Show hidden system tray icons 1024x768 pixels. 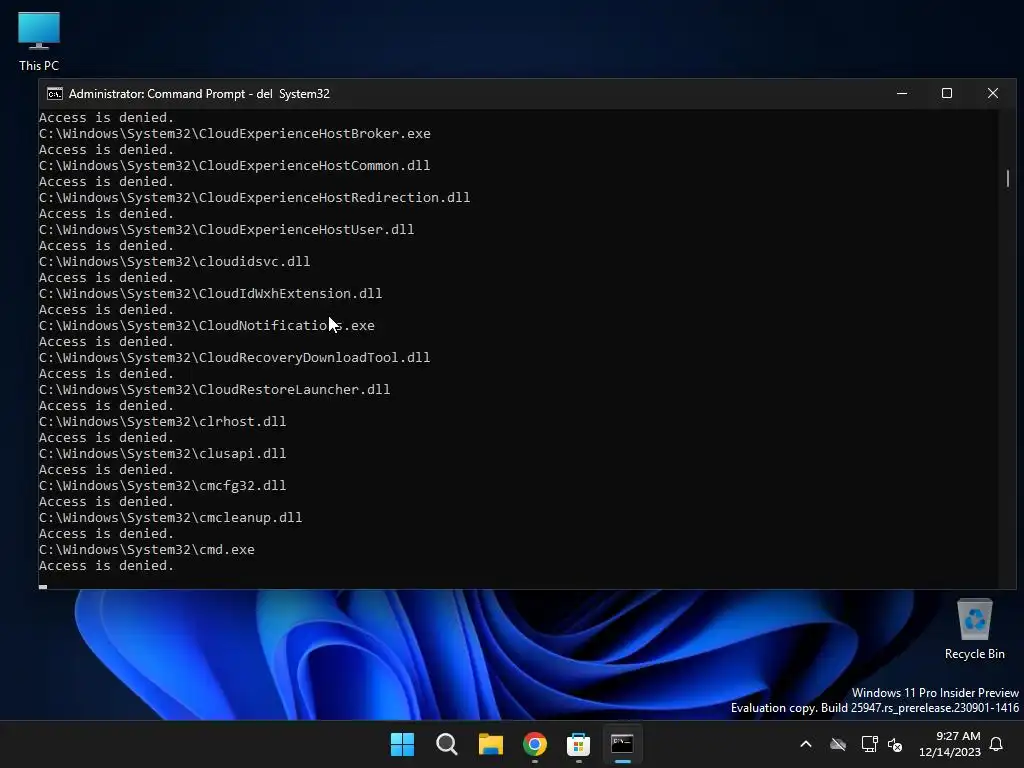tap(806, 744)
